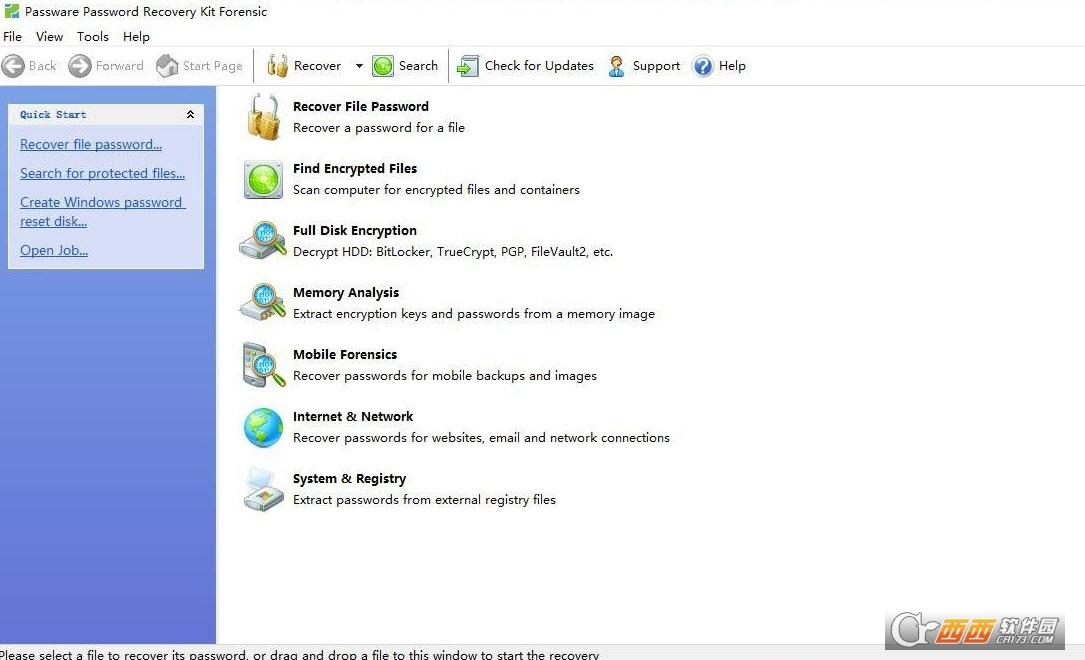Click the Check for Updates label

click(539, 66)
